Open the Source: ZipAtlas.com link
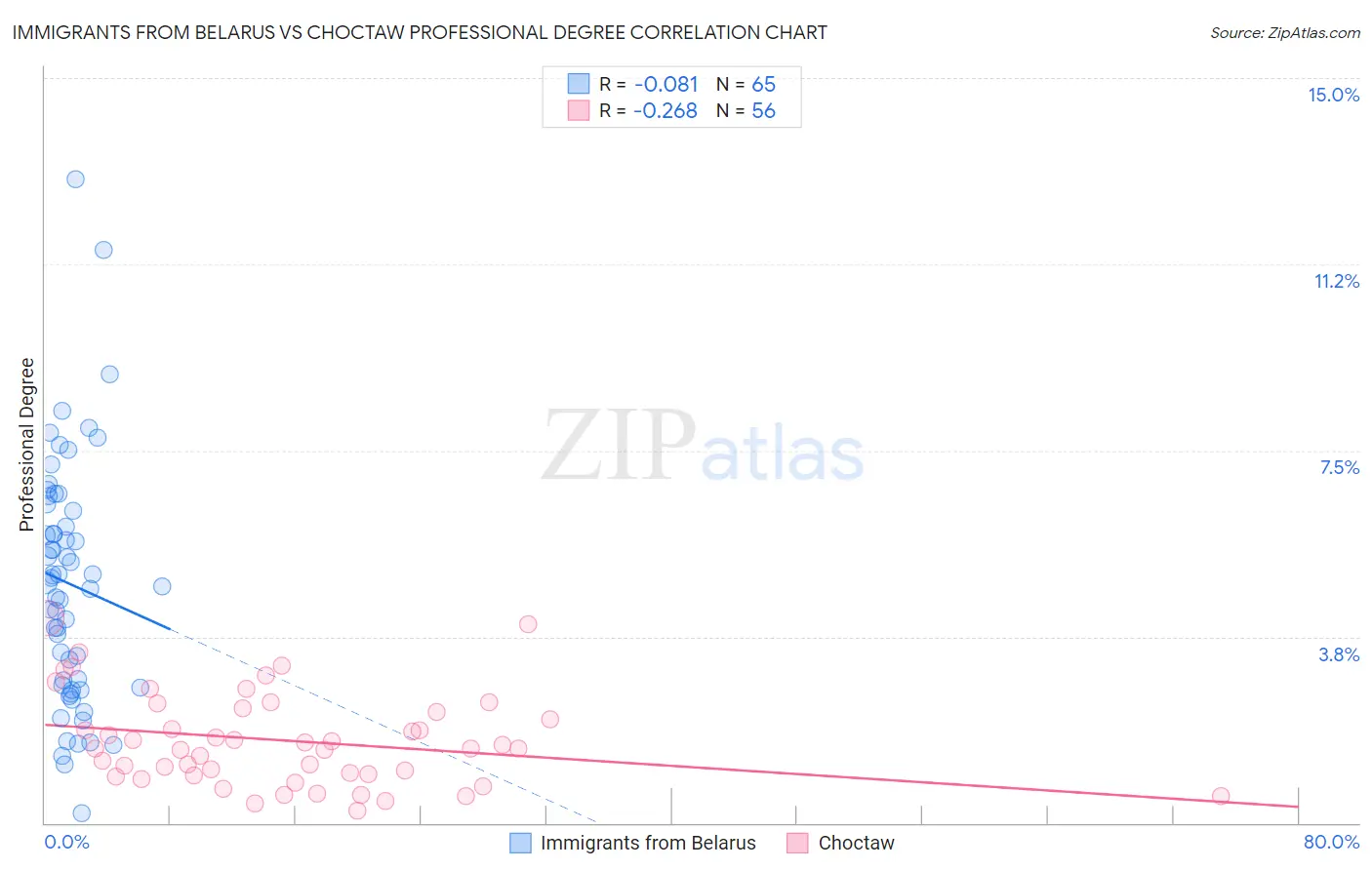Image resolution: width=1372 pixels, height=870 pixels. [x=1285, y=32]
